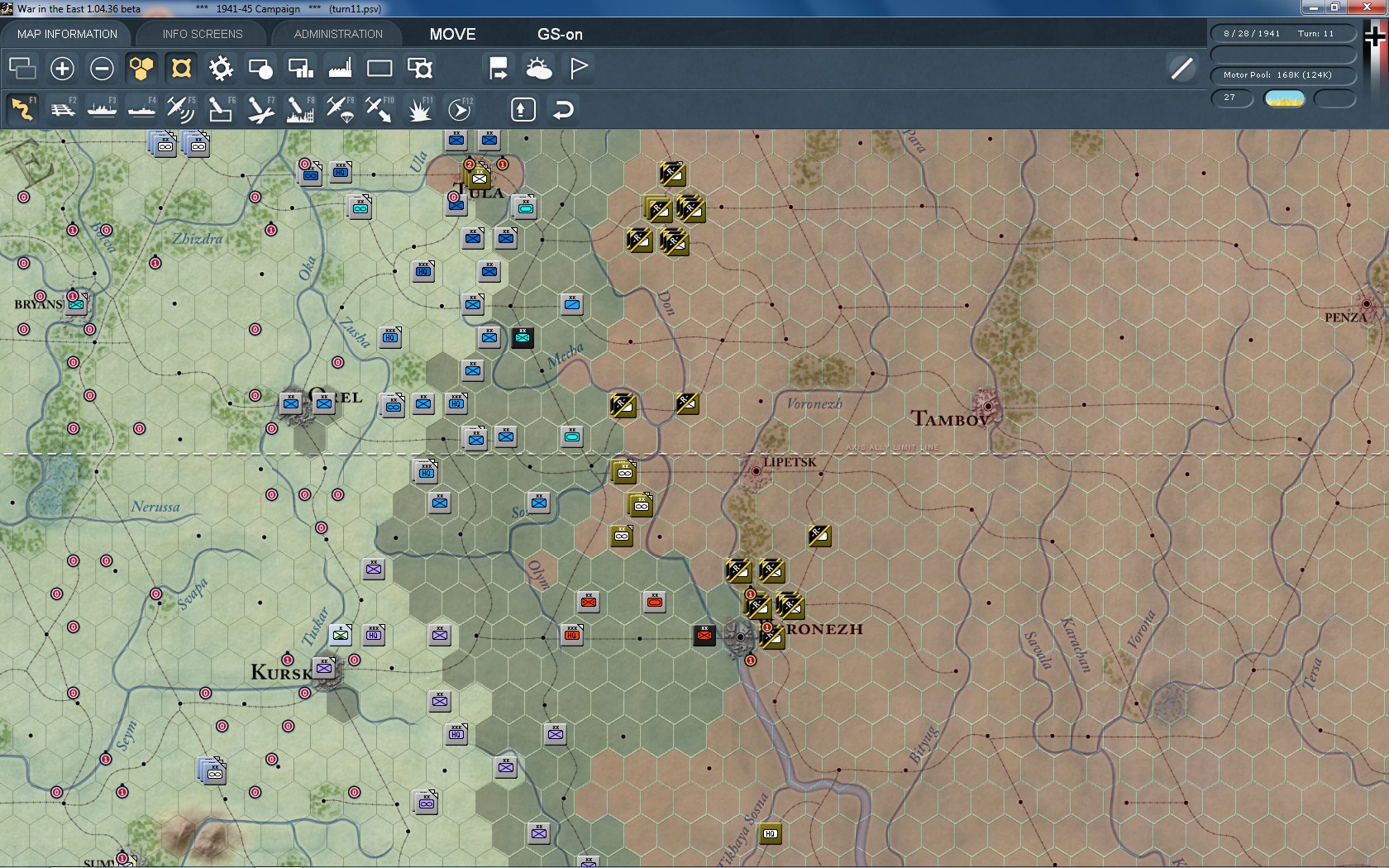Image resolution: width=1389 pixels, height=868 pixels.
Task: Click the Tambov city hex
Action: (987, 406)
